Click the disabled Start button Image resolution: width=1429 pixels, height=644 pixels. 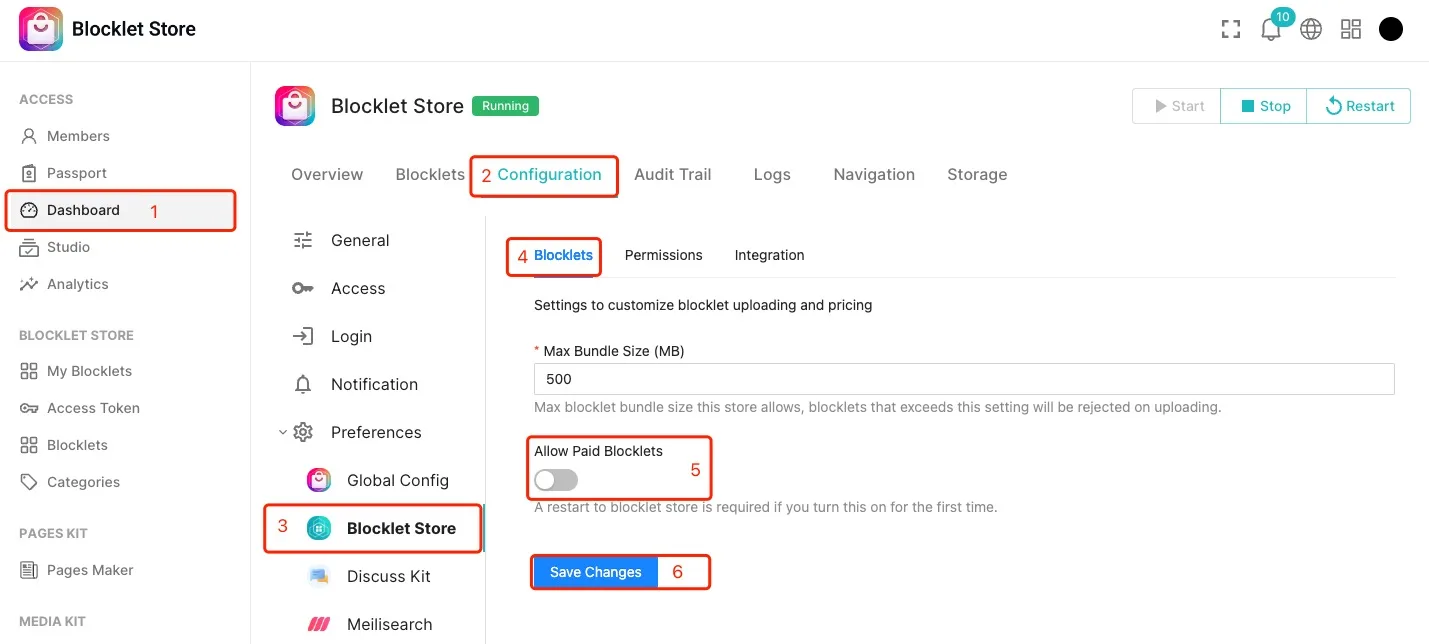coord(1177,106)
